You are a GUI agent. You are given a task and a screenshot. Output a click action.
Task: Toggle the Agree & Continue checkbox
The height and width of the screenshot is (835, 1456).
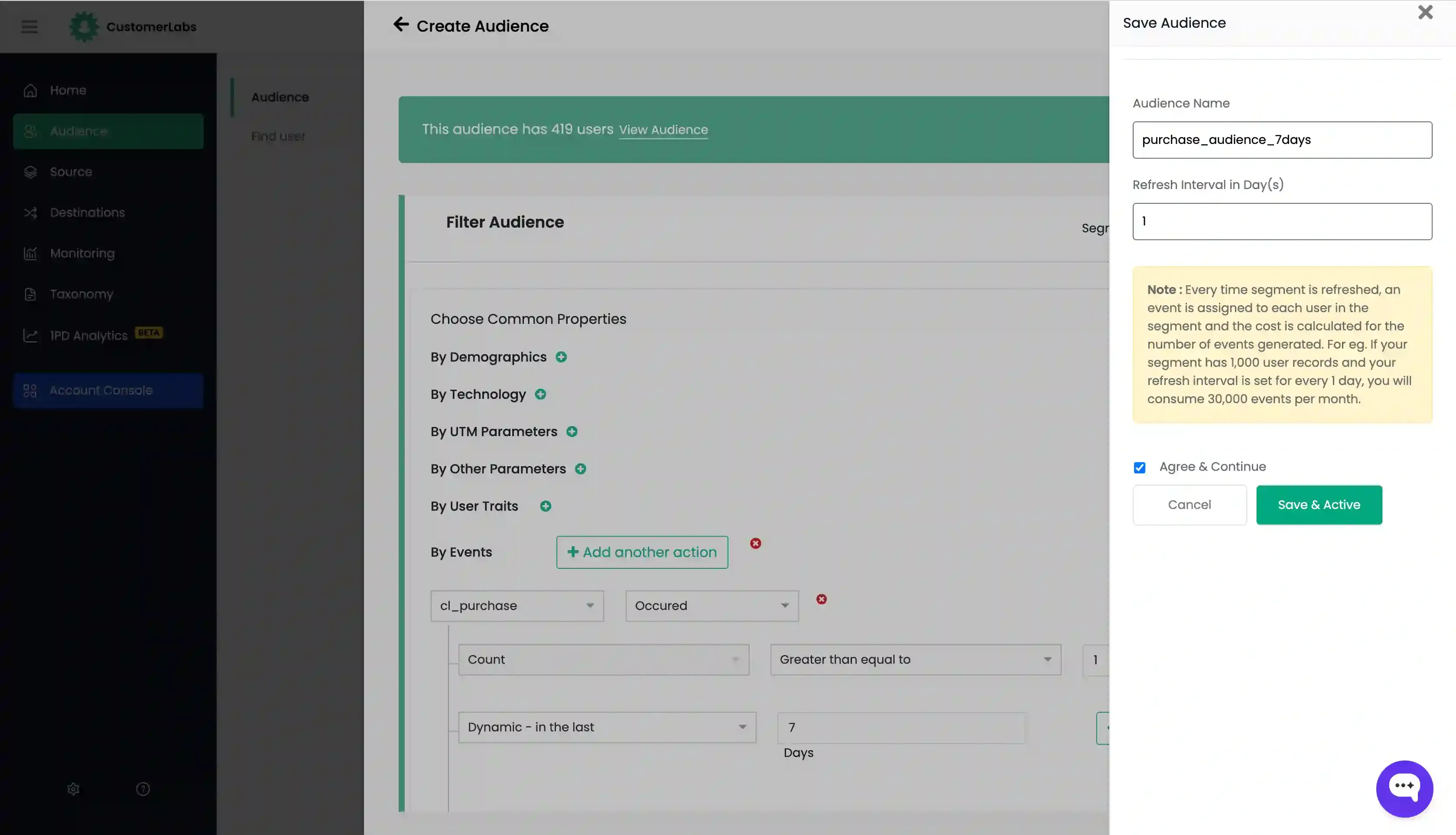(x=1140, y=467)
